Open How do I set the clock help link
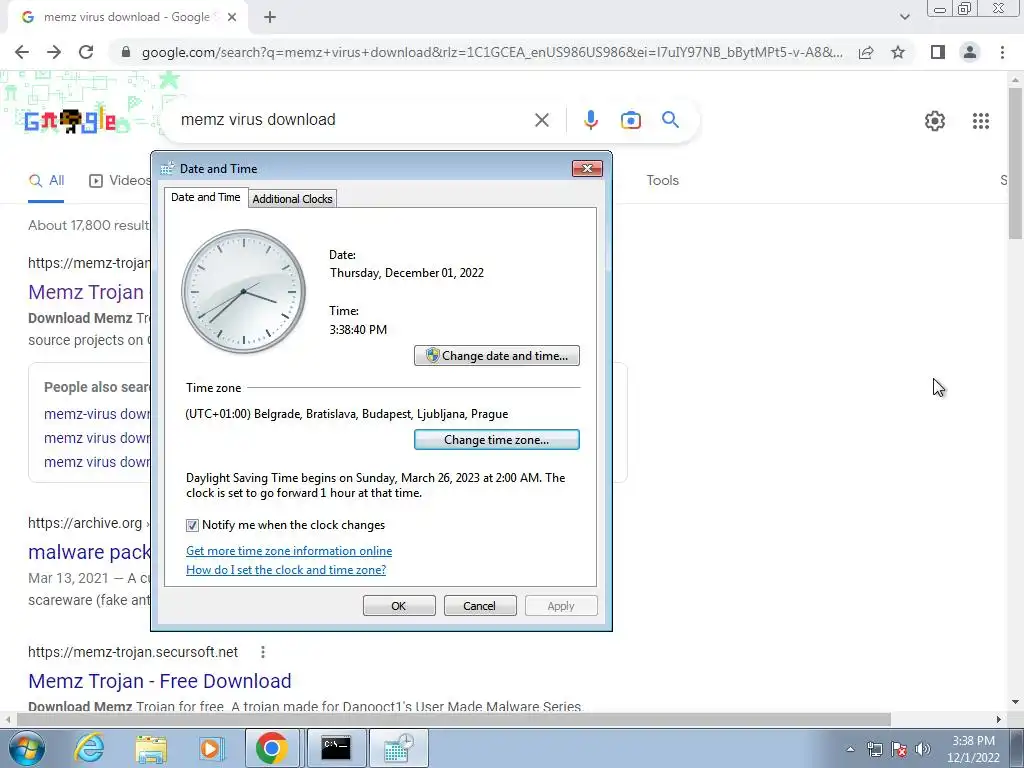1024x768 pixels. click(286, 570)
